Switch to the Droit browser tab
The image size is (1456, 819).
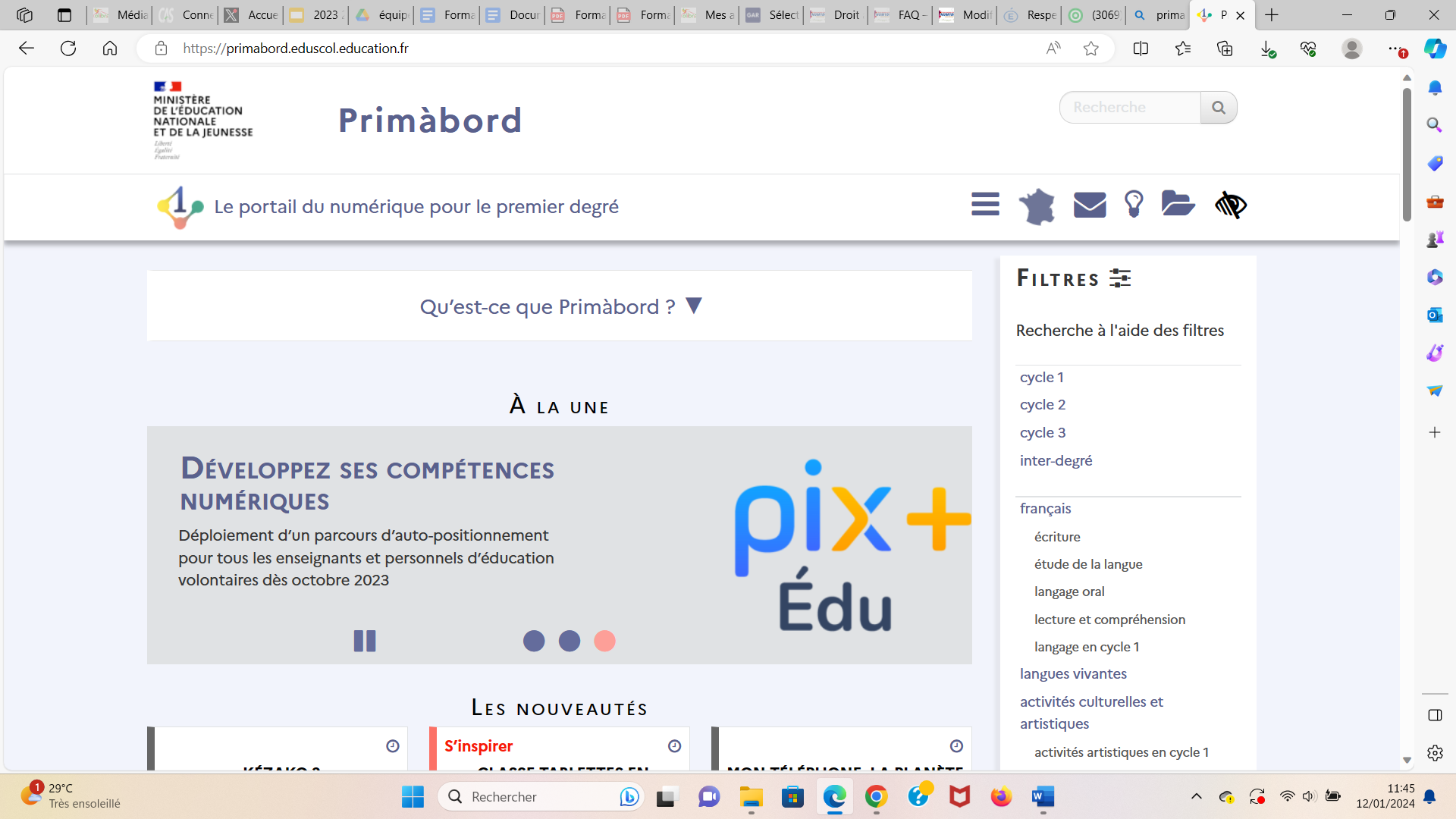coord(835,14)
